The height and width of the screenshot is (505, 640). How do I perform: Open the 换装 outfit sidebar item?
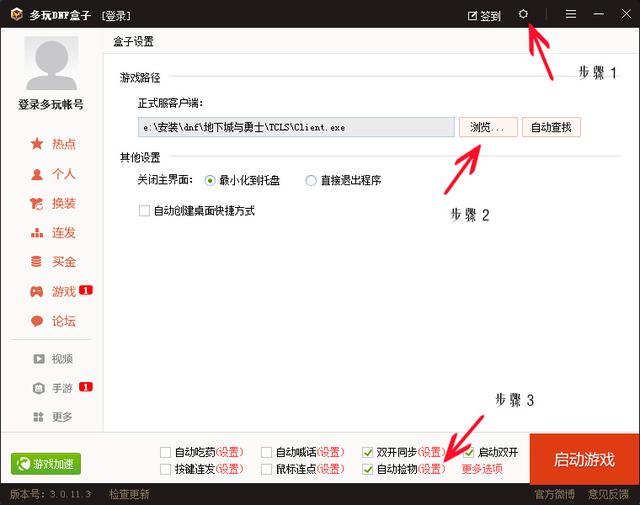tap(53, 203)
